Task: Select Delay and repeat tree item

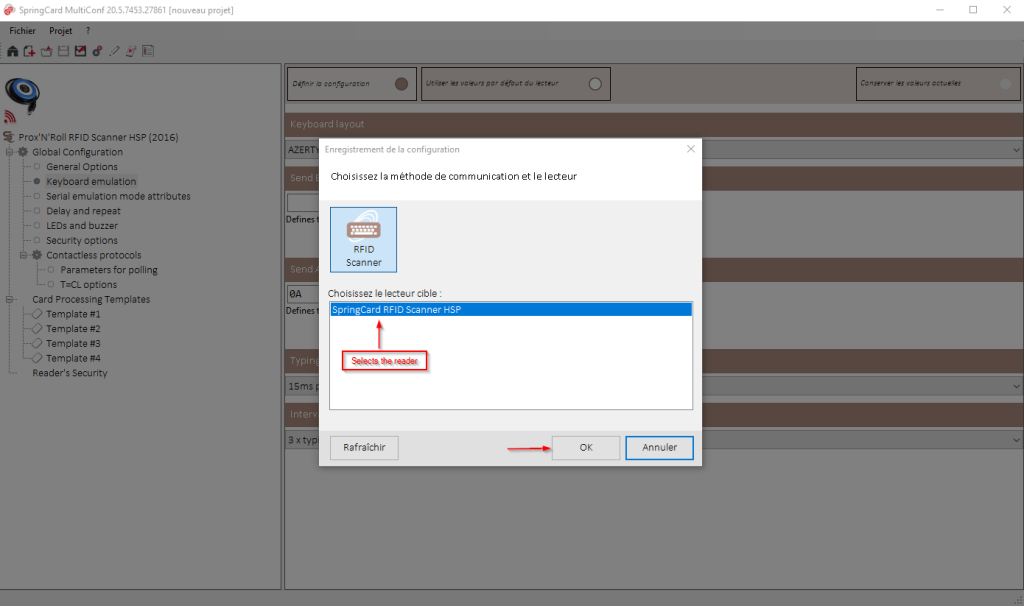Action: (x=83, y=211)
